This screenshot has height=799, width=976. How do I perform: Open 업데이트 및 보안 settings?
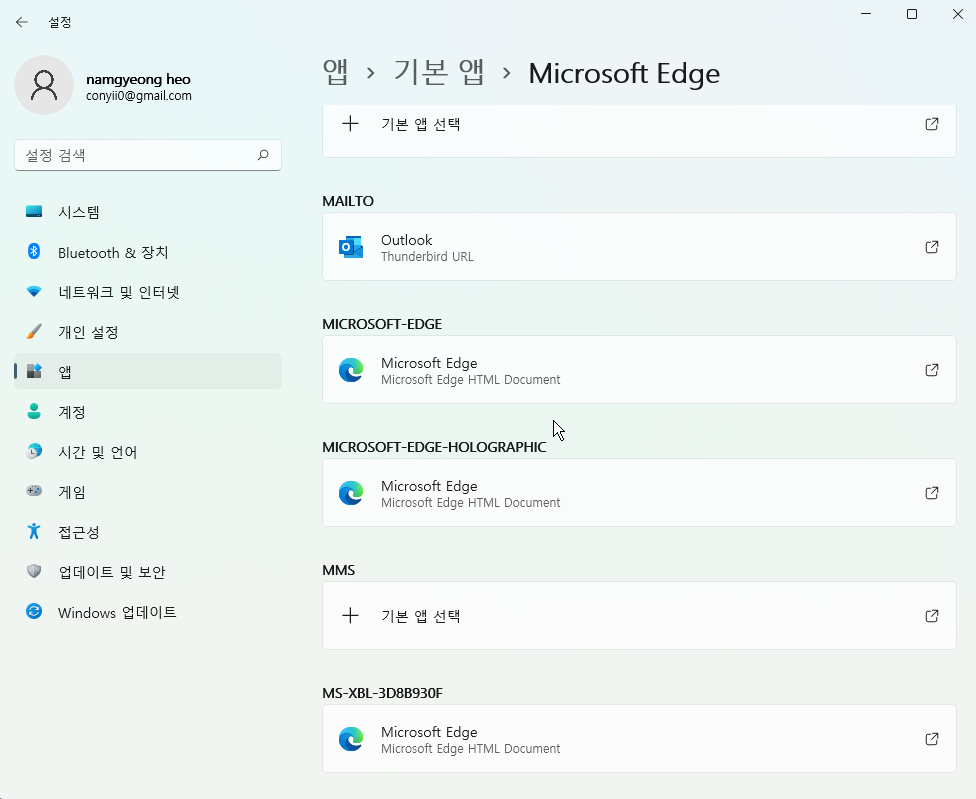tap(148, 571)
